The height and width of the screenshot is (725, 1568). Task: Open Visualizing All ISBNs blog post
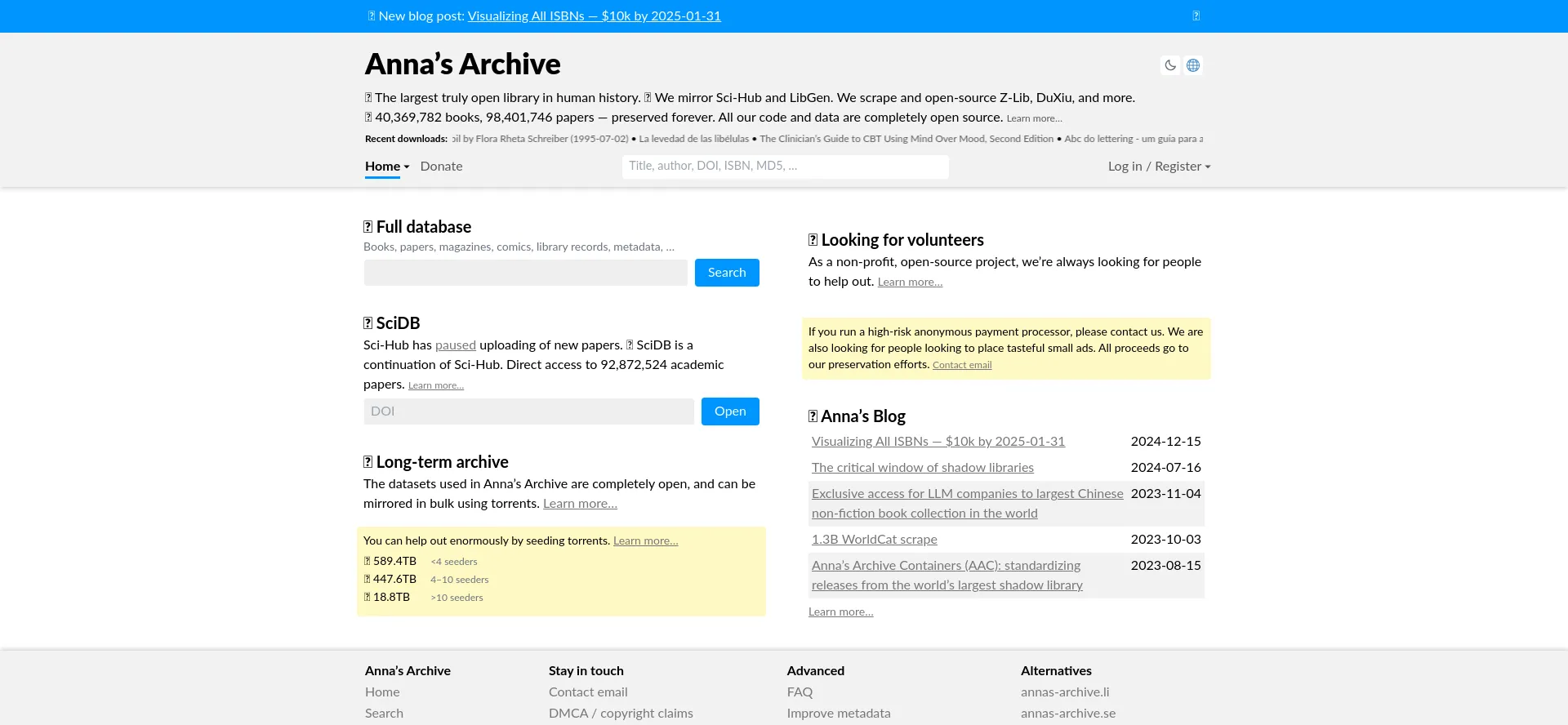click(x=938, y=441)
